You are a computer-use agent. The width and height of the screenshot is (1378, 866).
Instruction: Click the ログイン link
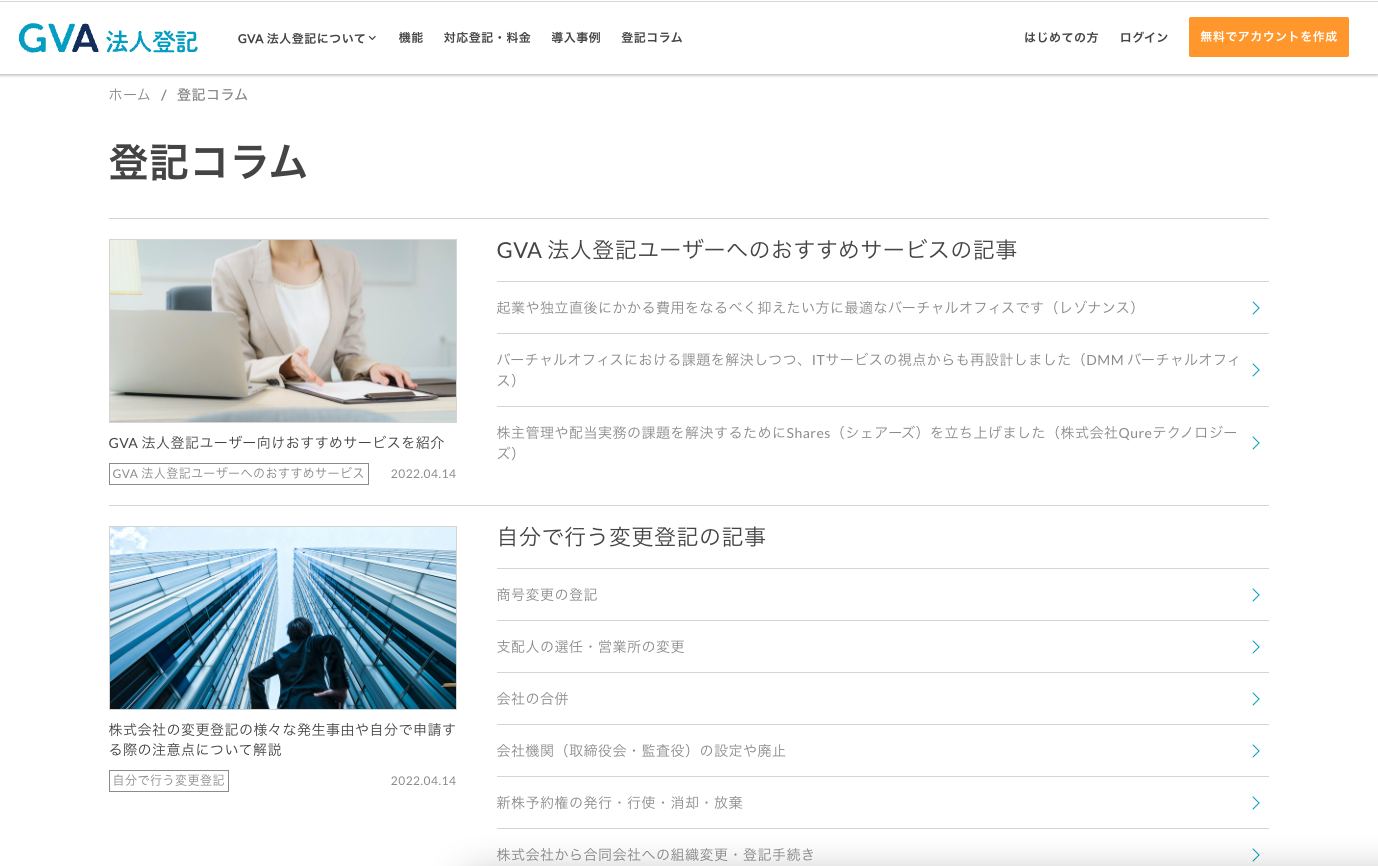[1143, 38]
